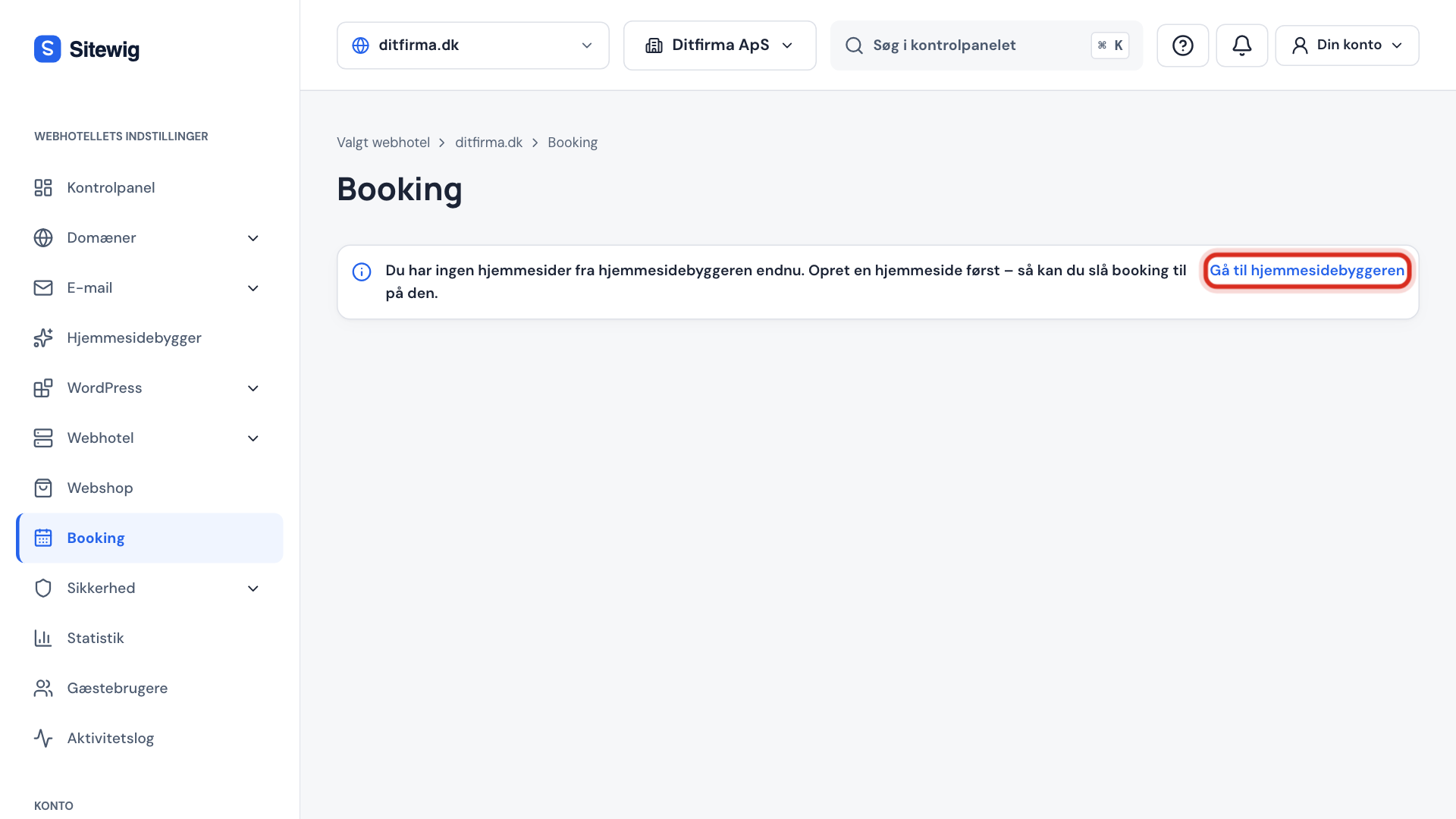
Task: Select Kontrolpanel in the sidebar
Action: click(149, 187)
